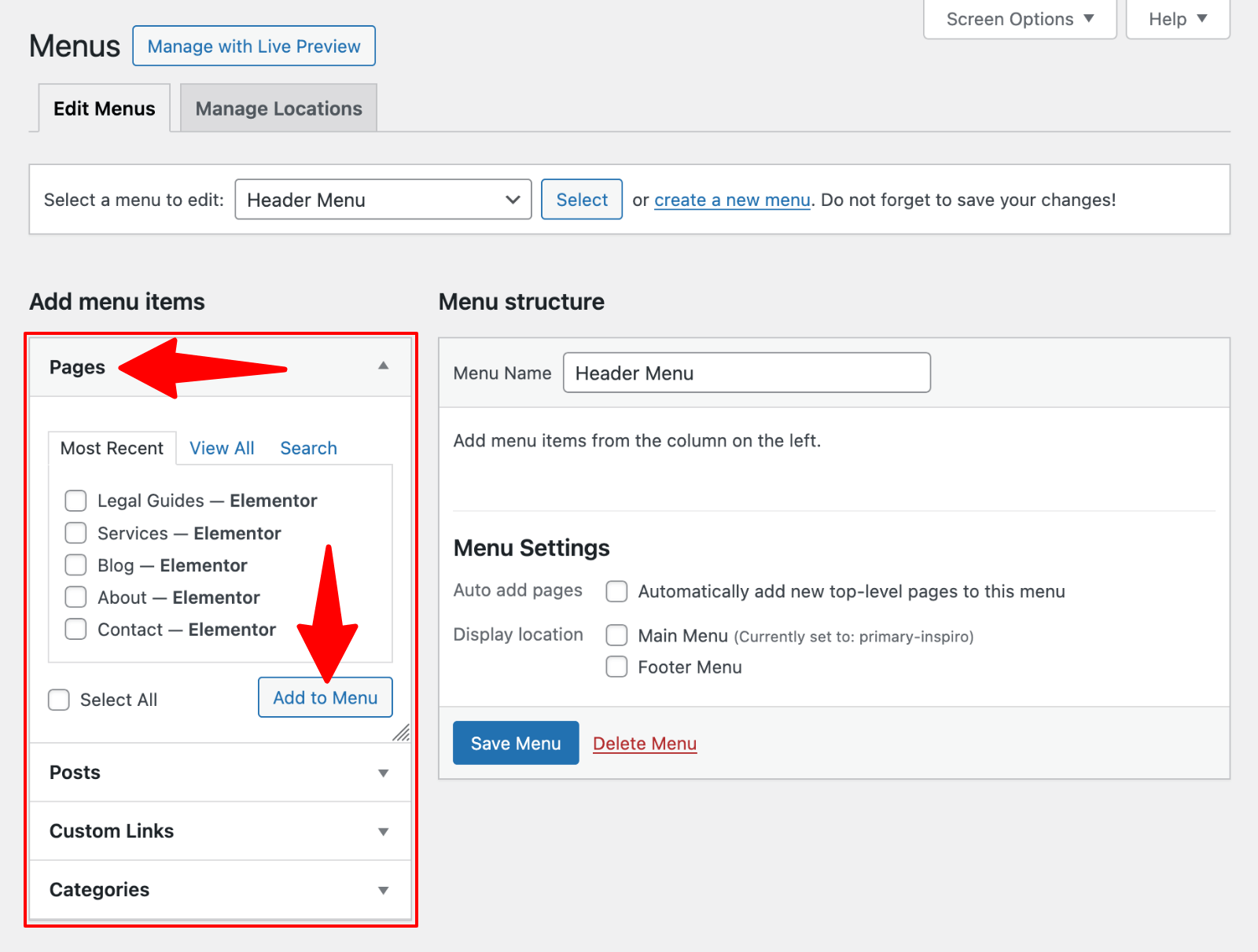The width and height of the screenshot is (1258, 952).
Task: Enable automatically add new top-level pages
Action: [x=616, y=591]
